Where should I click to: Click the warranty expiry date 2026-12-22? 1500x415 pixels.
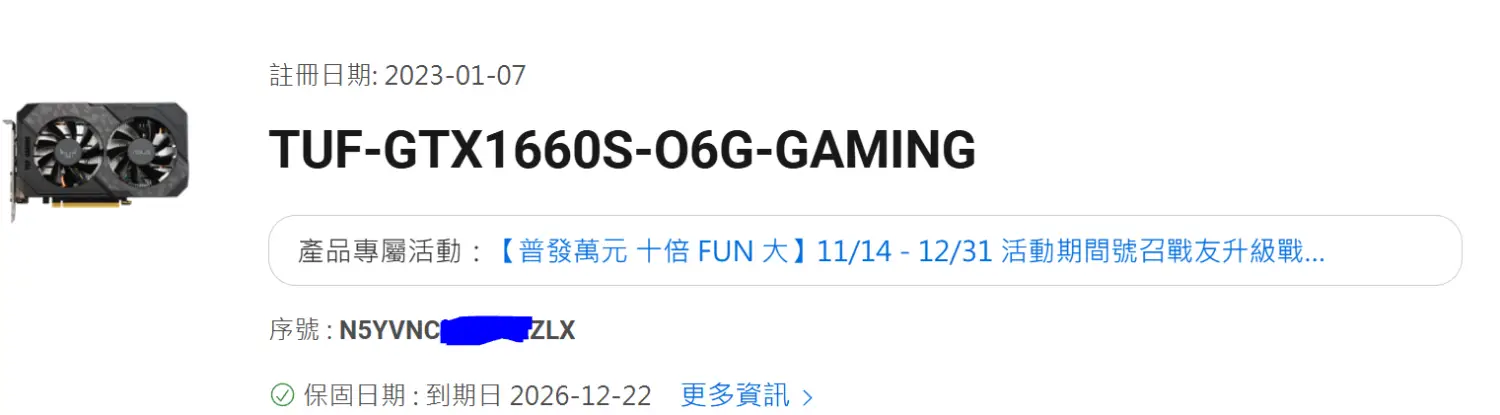(x=581, y=396)
